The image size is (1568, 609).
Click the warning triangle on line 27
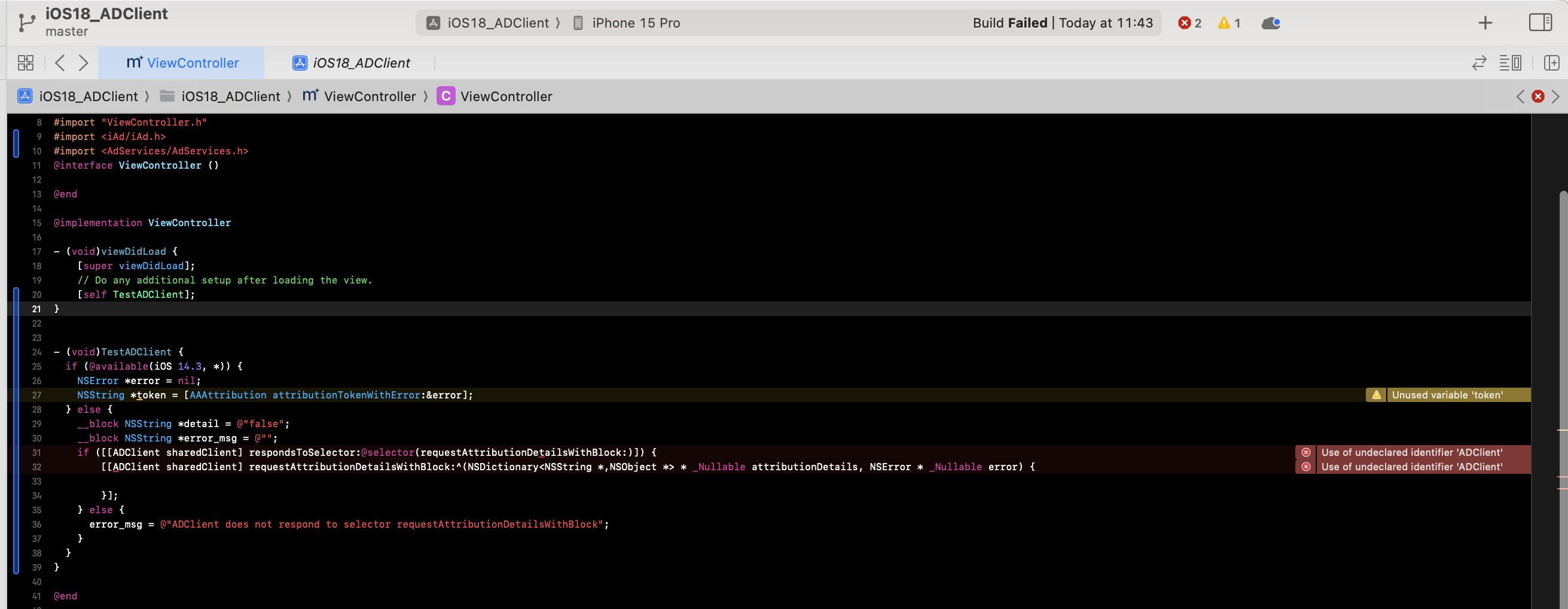[x=1376, y=395]
